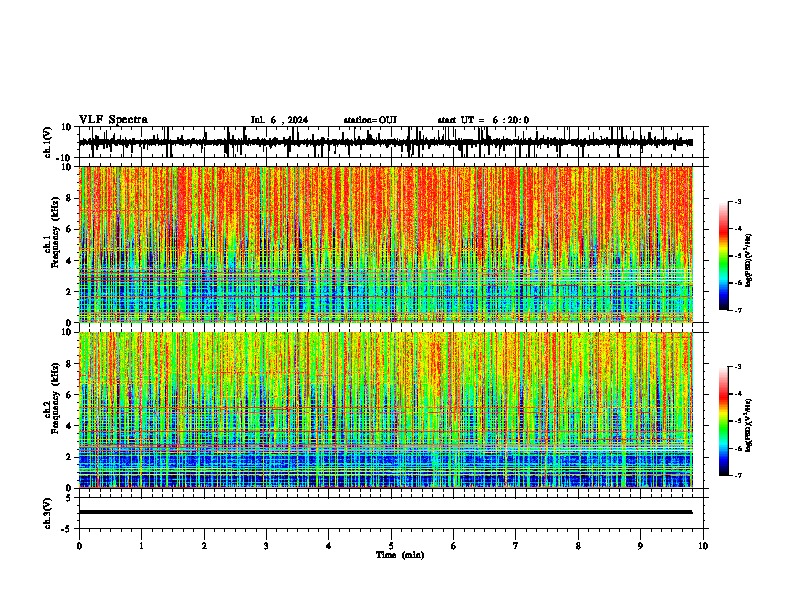Click the ch.1 voltage waveform trace
Image resolution: width=792 pixels, height=612 pixels.
pyautogui.click(x=386, y=142)
